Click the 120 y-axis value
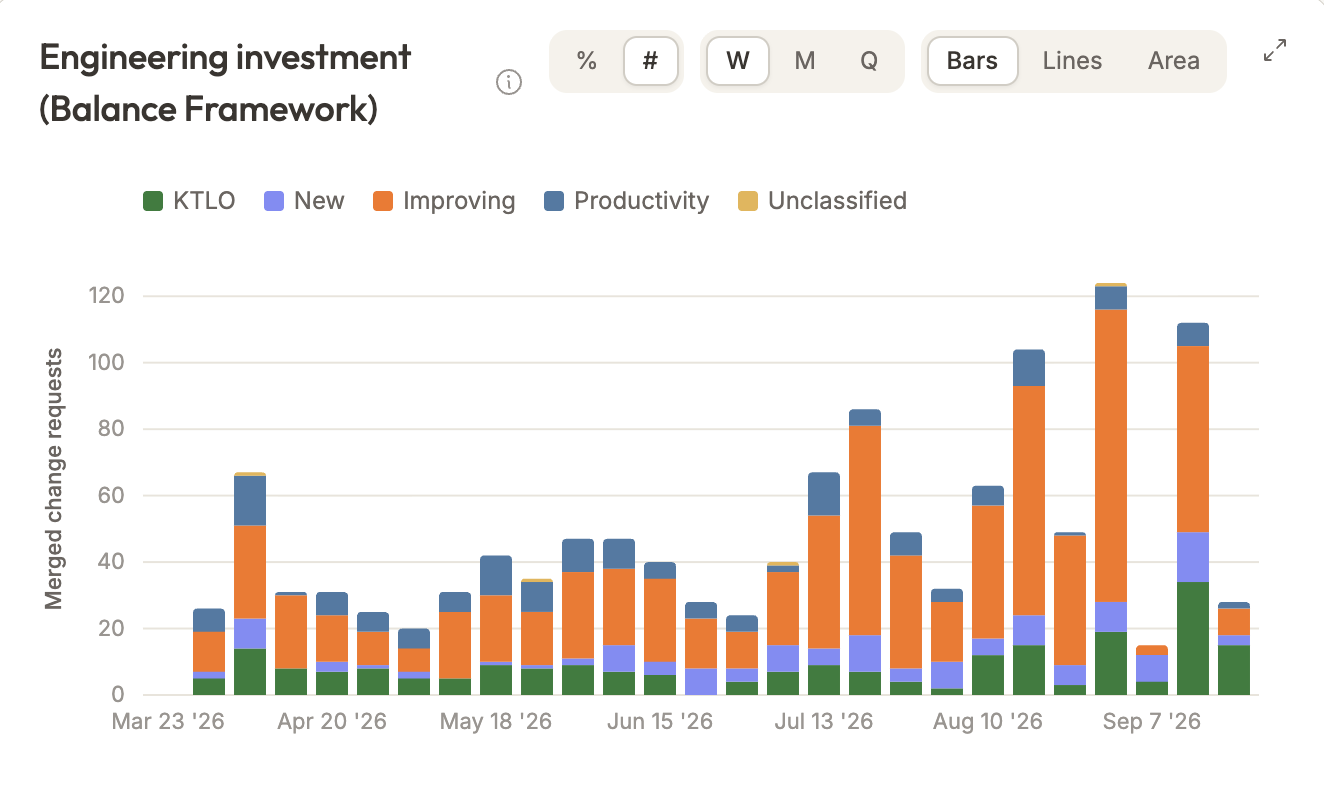1324x788 pixels. 105,296
